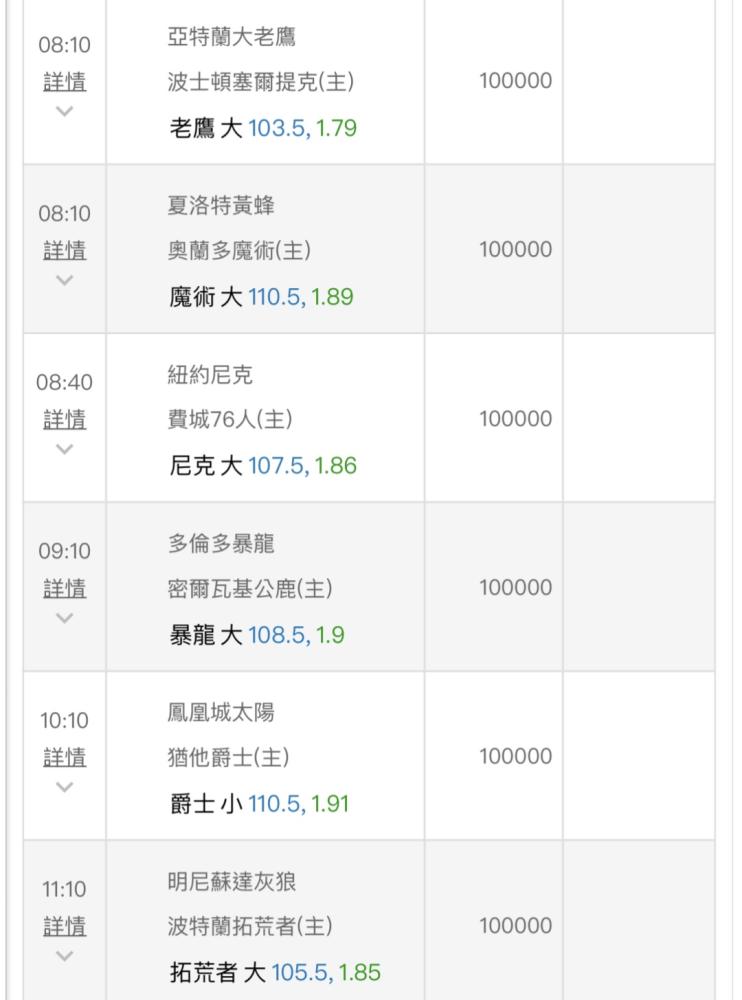This screenshot has width=742, height=1000.
Task: Click 波士頓塞爾提克(主) team name
Action: click(260, 82)
